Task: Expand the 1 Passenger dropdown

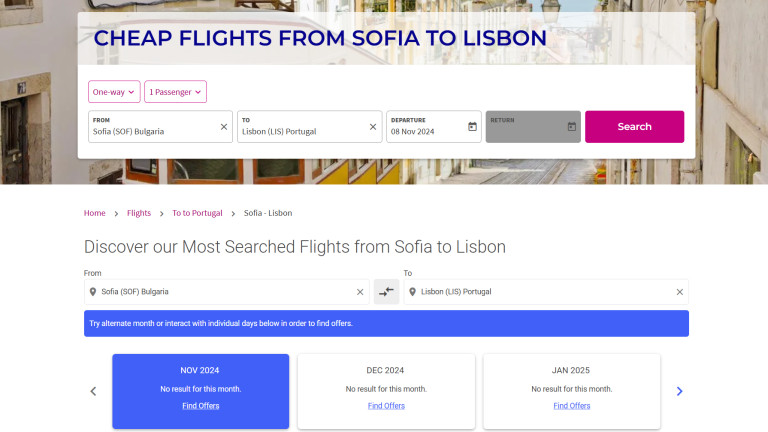Action: coord(175,92)
